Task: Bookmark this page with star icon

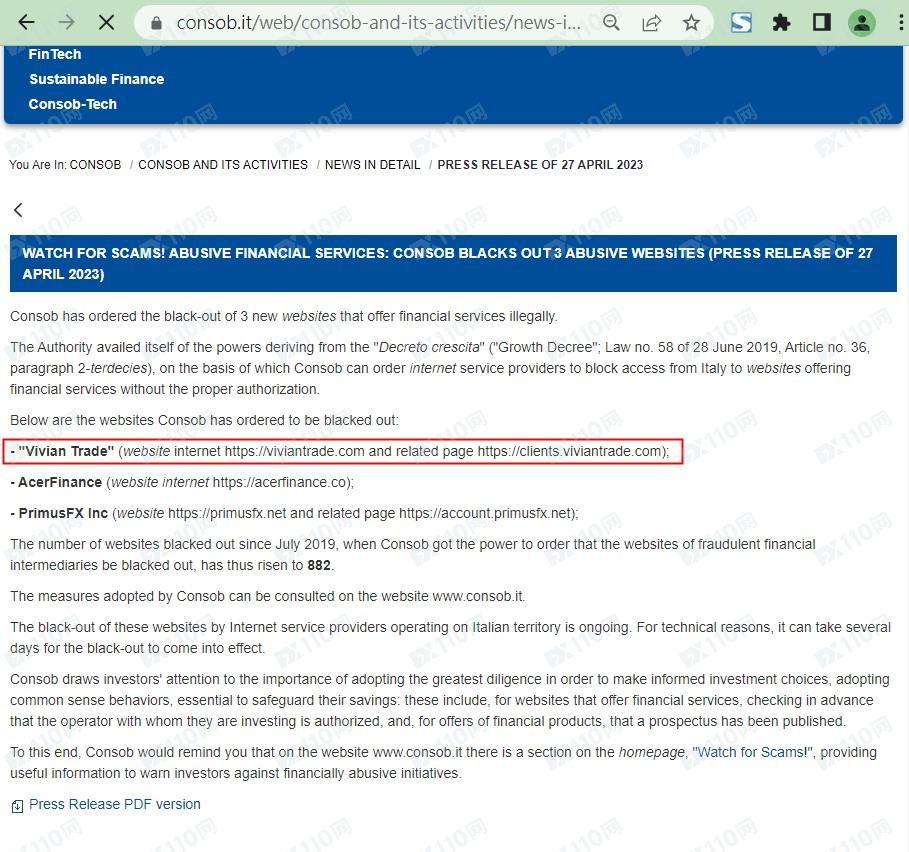Action: [691, 22]
